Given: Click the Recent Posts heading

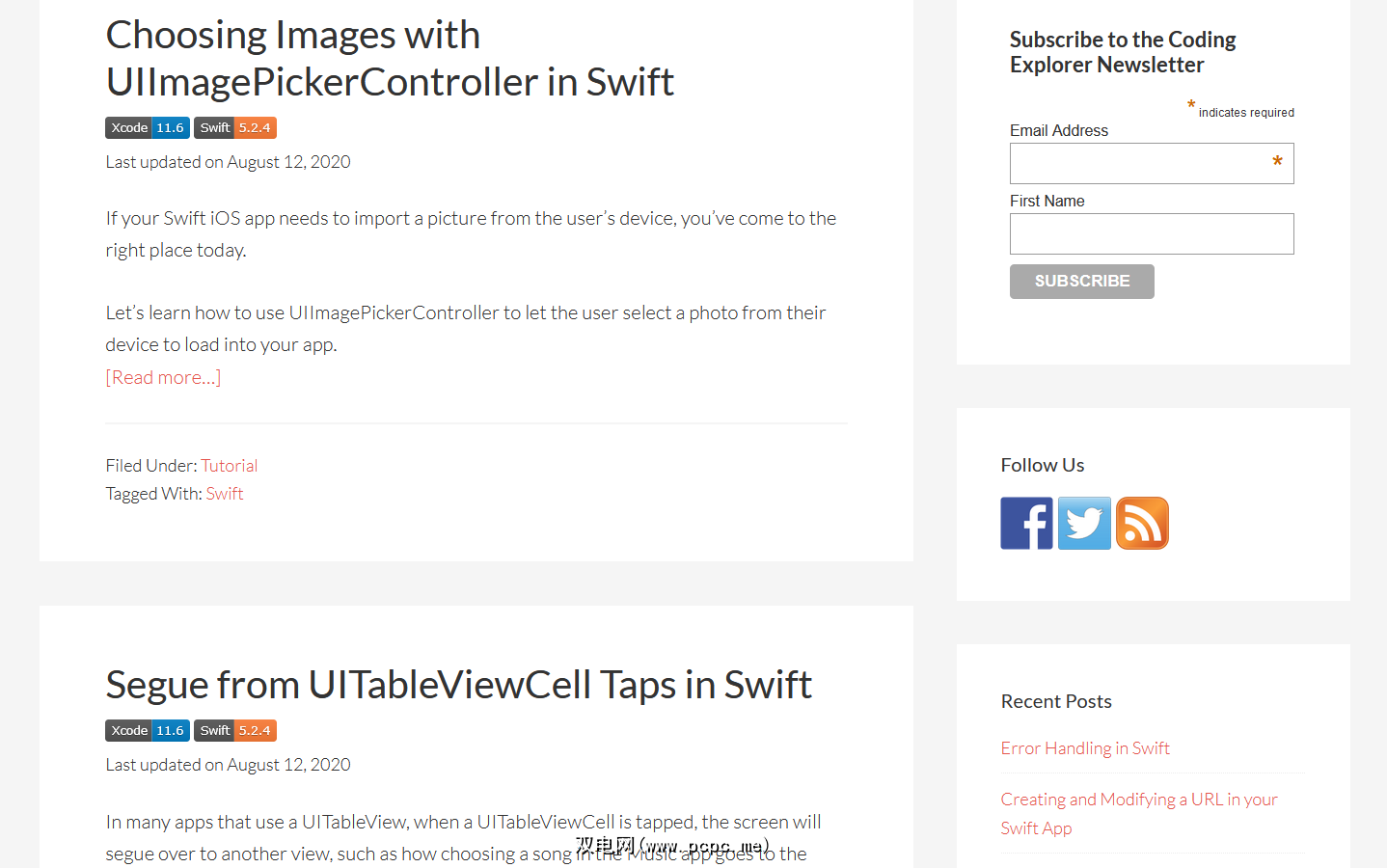Looking at the screenshot, I should [1056, 701].
